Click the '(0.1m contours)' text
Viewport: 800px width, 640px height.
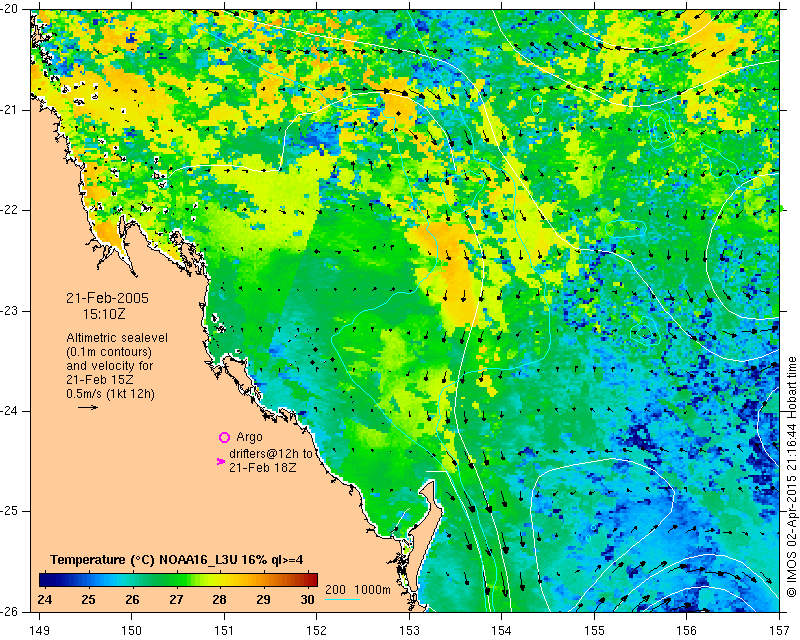[x=109, y=352]
